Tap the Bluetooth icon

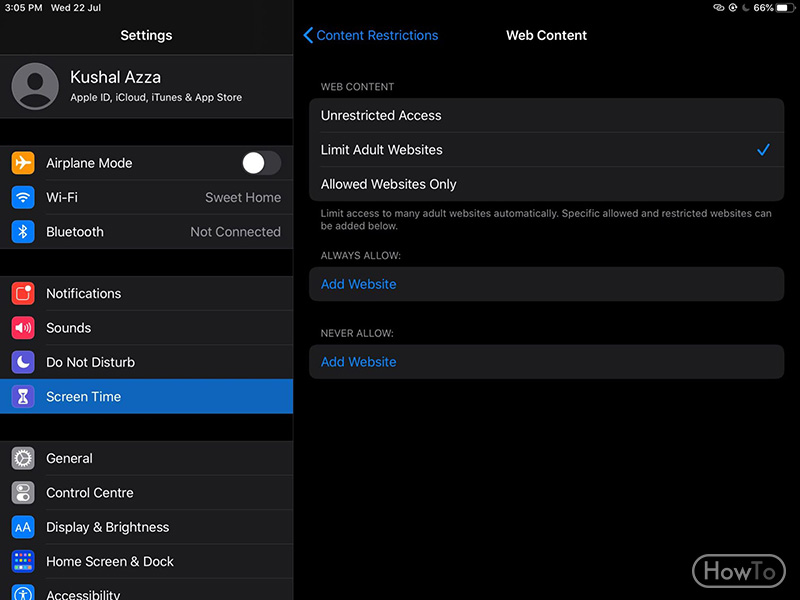pyautogui.click(x=23, y=232)
